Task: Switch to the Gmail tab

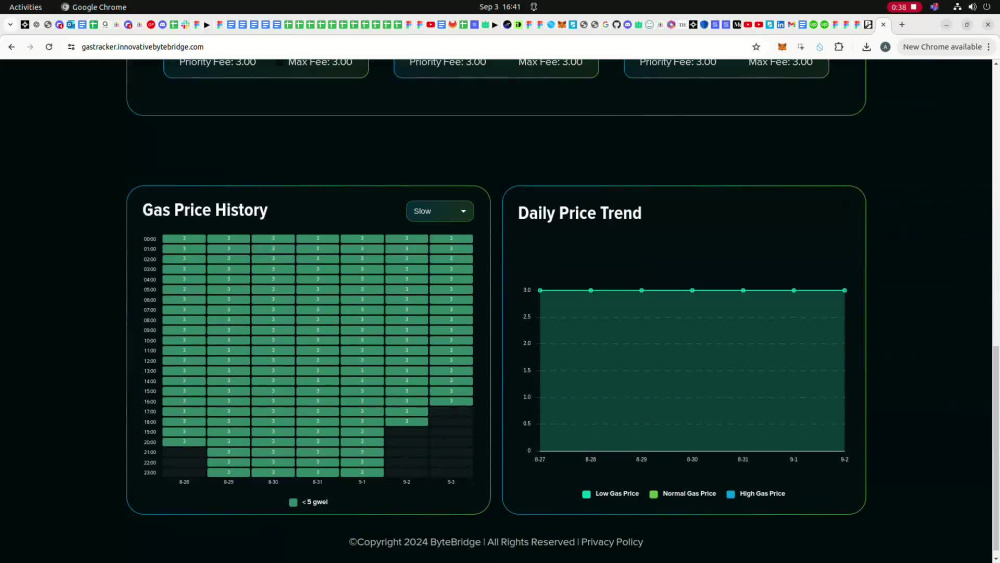Action: pyautogui.click(x=791, y=25)
